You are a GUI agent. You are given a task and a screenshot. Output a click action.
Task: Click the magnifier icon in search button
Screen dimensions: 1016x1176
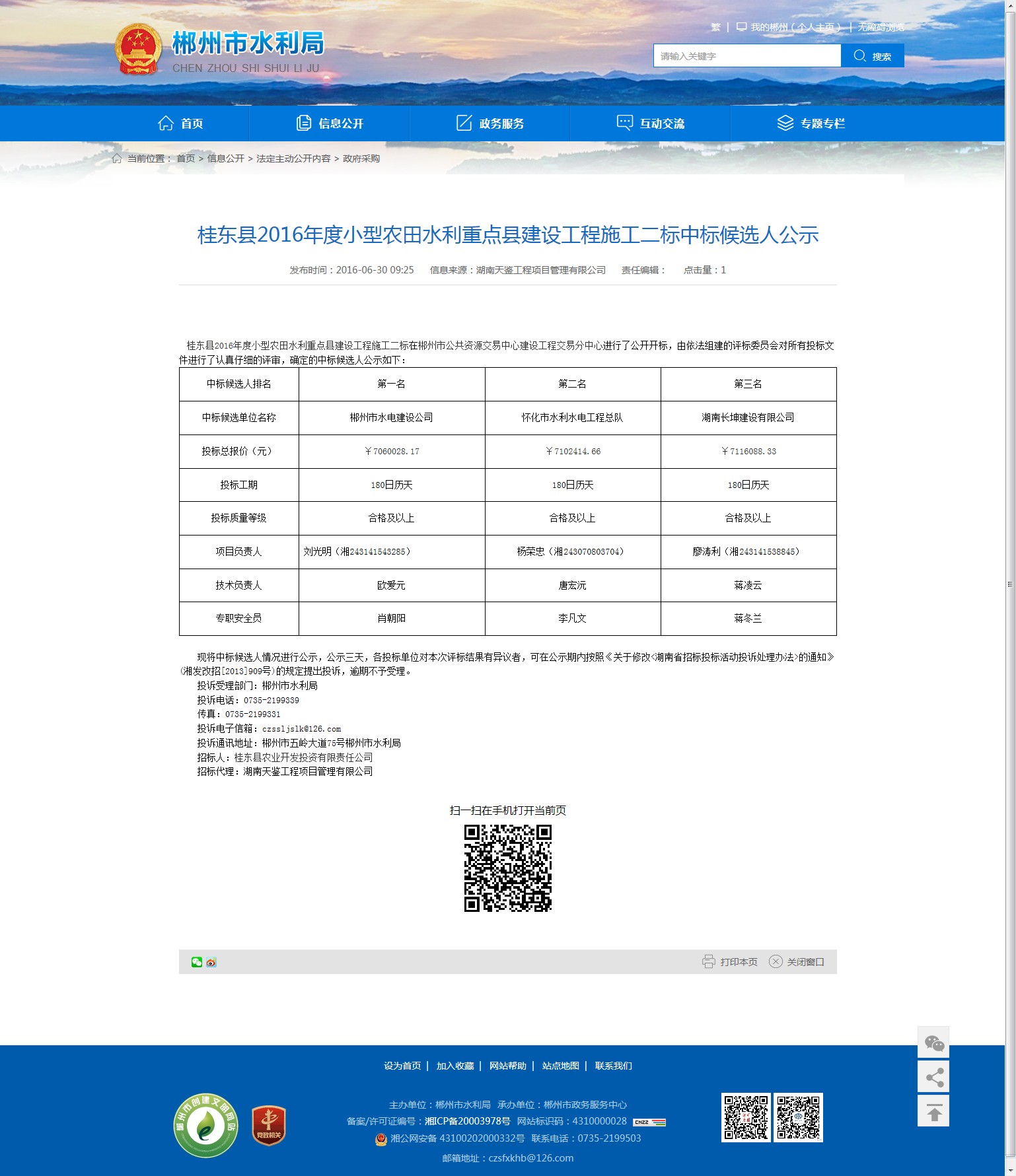[x=859, y=55]
